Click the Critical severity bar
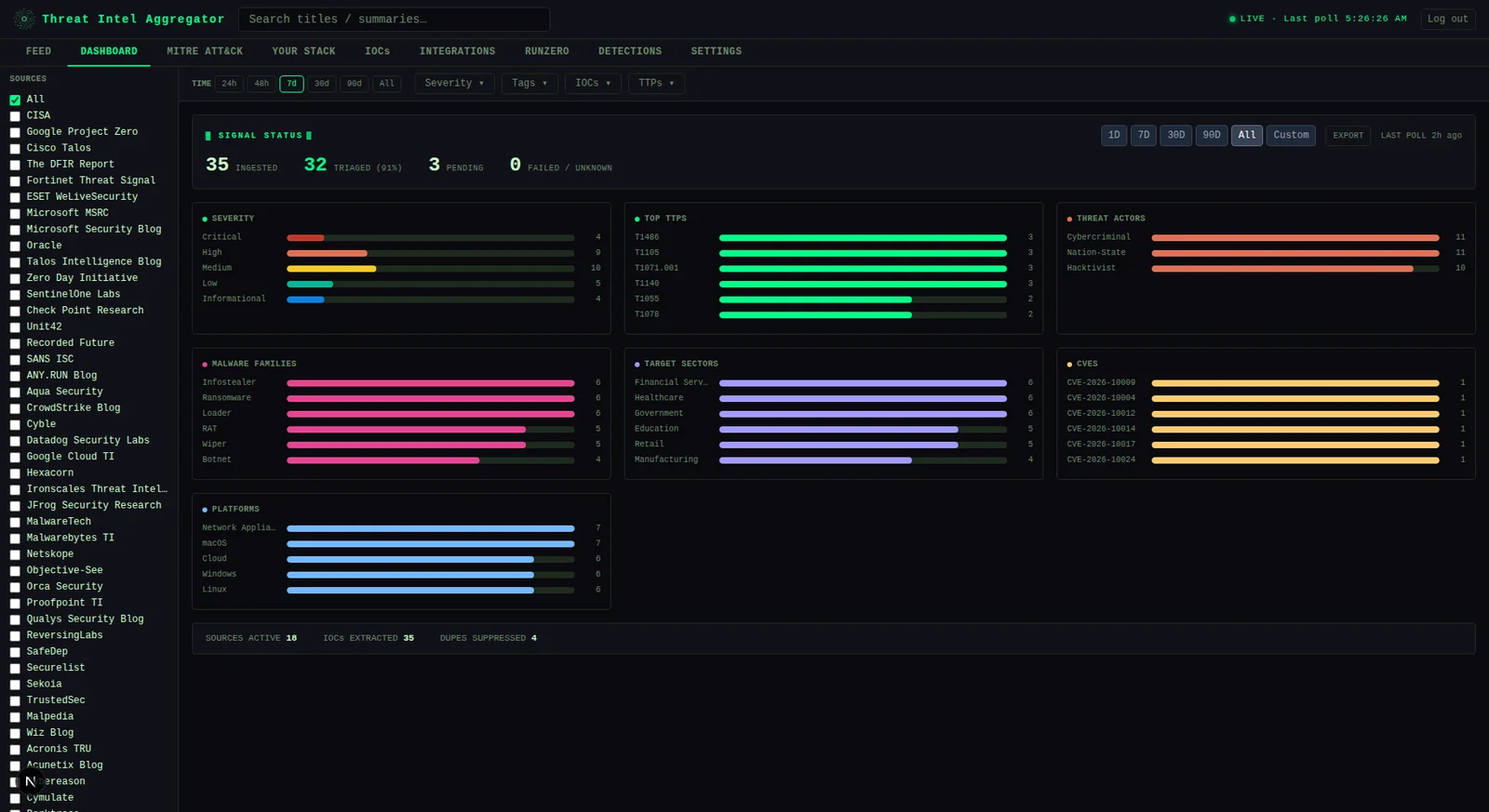This screenshot has width=1489, height=812. click(431, 238)
